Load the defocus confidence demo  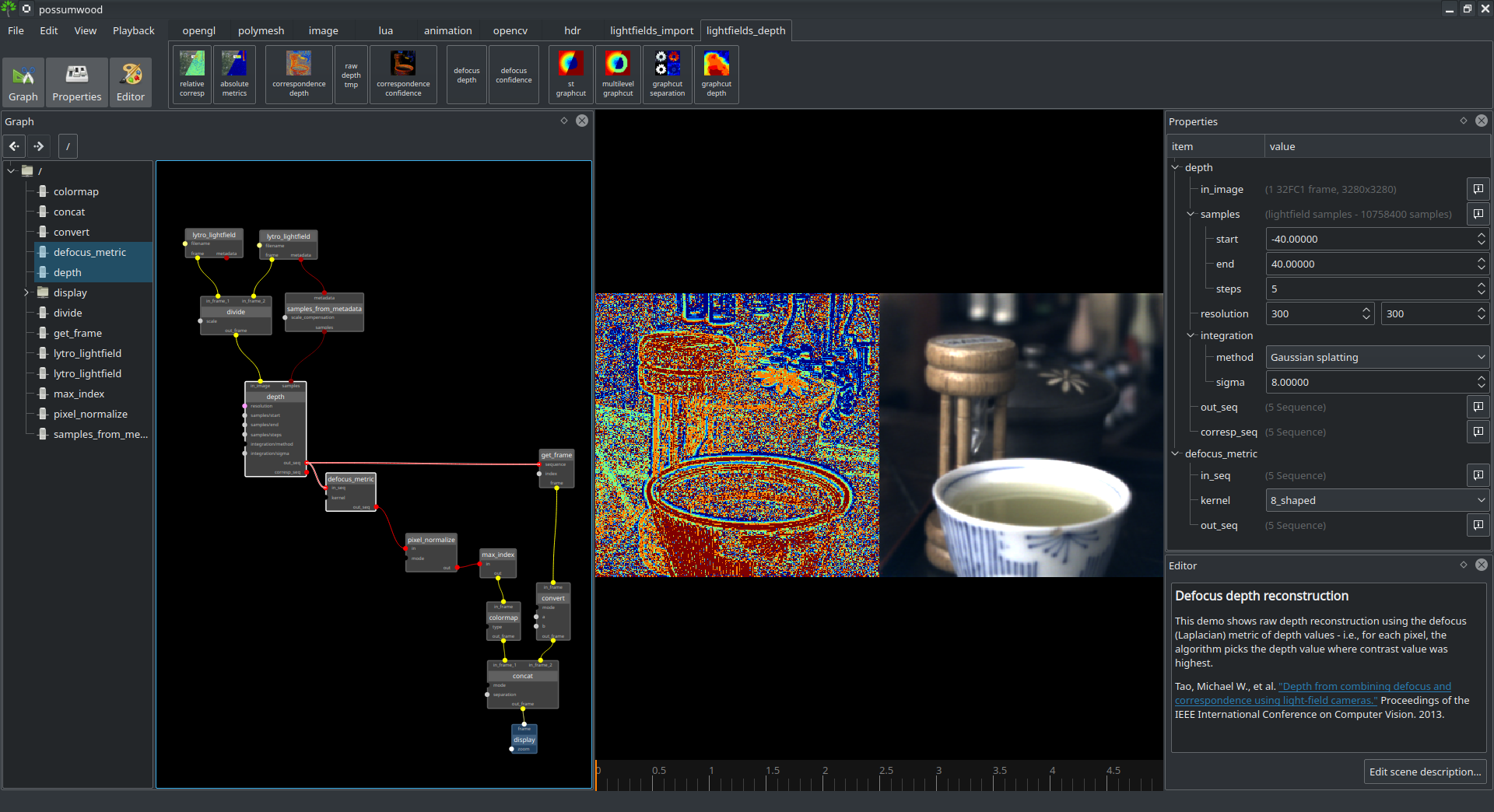[514, 75]
